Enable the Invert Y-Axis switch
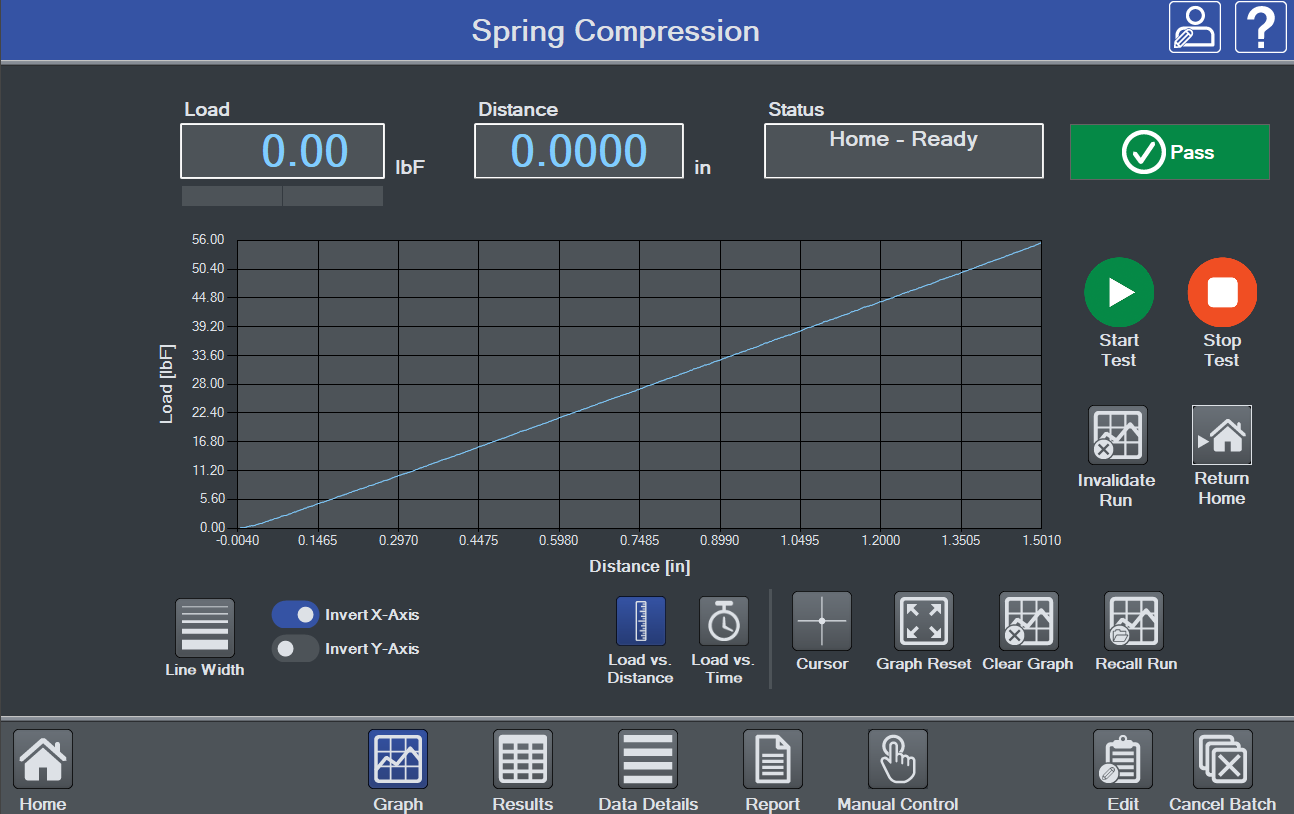Image resolution: width=1294 pixels, height=814 pixels. [x=295, y=649]
